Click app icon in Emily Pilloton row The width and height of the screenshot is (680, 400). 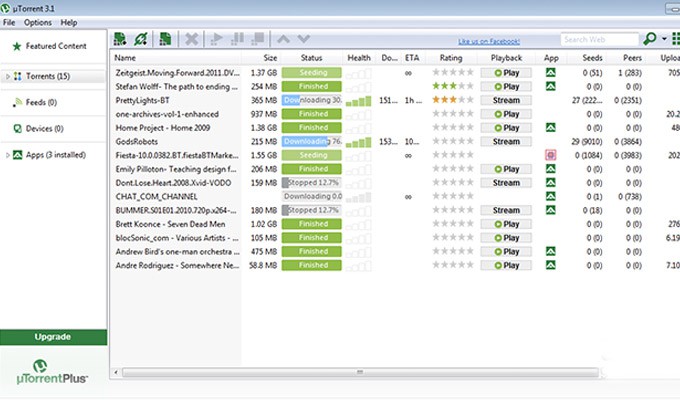coord(551,169)
